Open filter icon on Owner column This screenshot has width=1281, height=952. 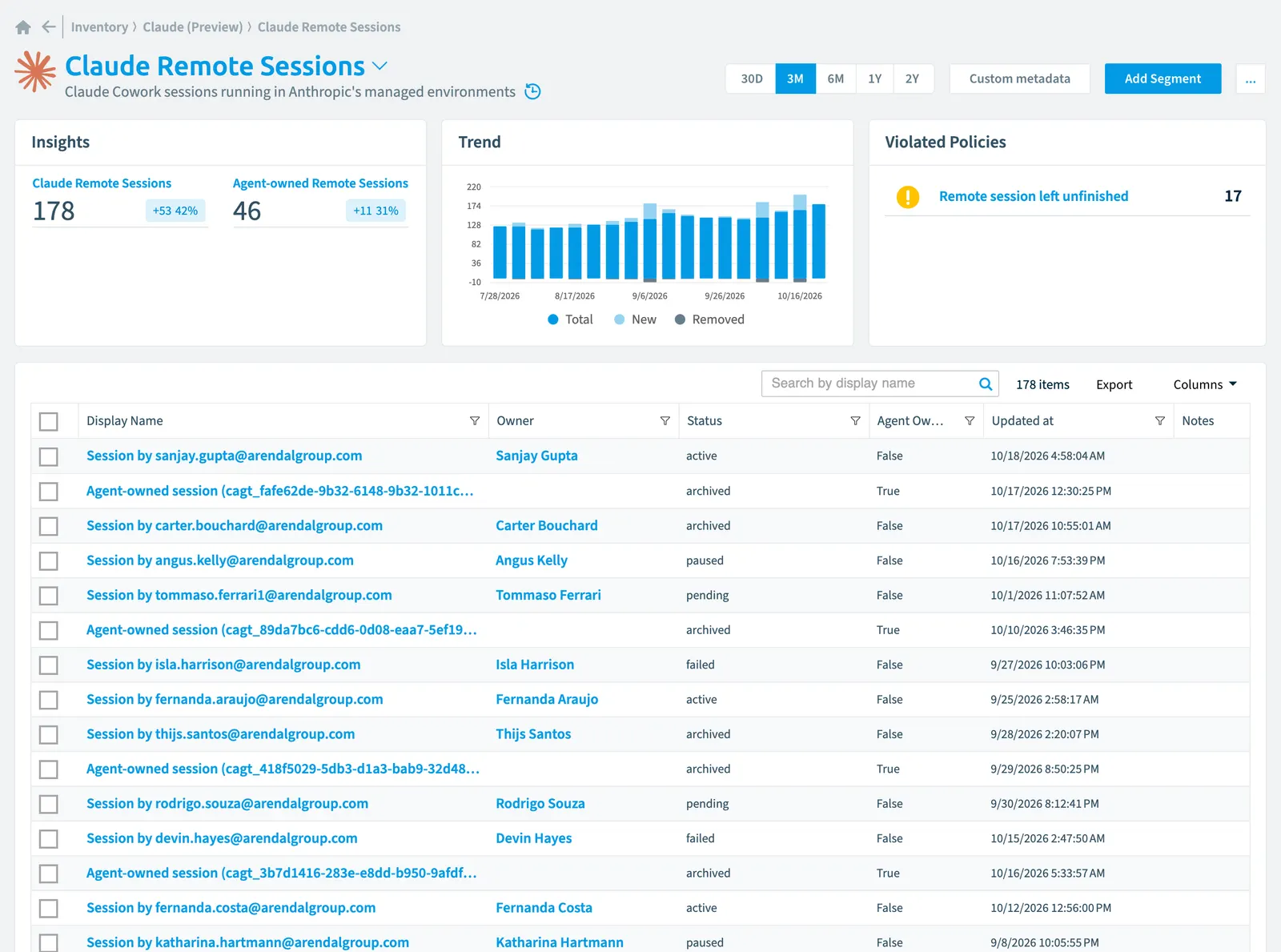coord(665,421)
